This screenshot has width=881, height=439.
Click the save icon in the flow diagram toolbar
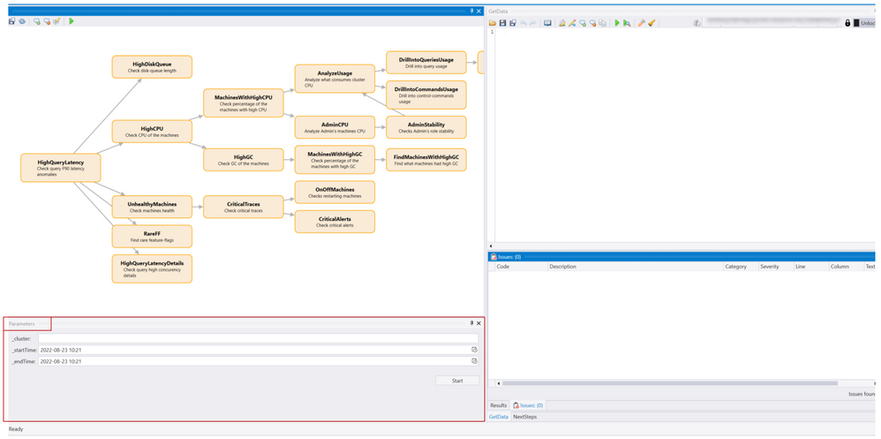pyautogui.click(x=12, y=21)
